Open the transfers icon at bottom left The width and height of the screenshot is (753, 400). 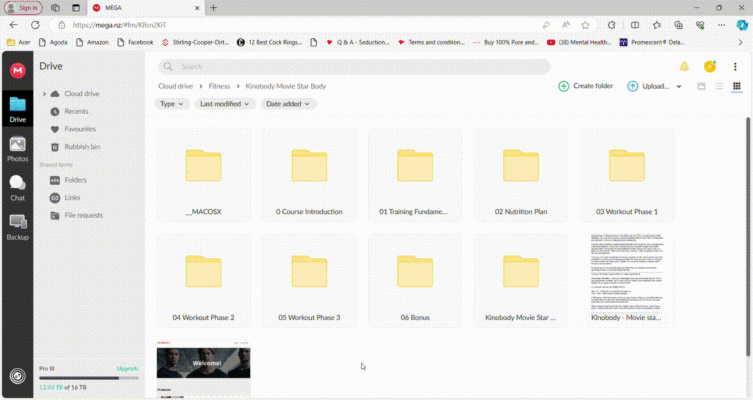17,376
